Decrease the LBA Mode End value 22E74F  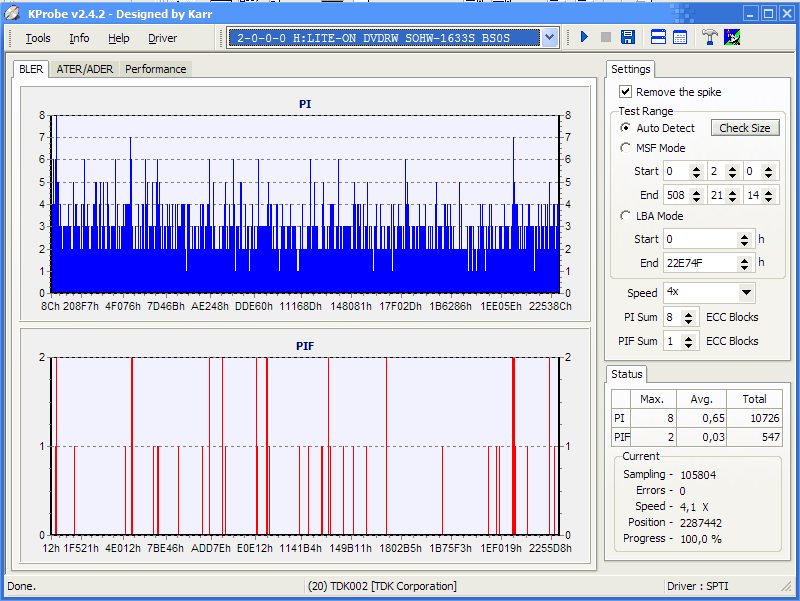point(744,267)
